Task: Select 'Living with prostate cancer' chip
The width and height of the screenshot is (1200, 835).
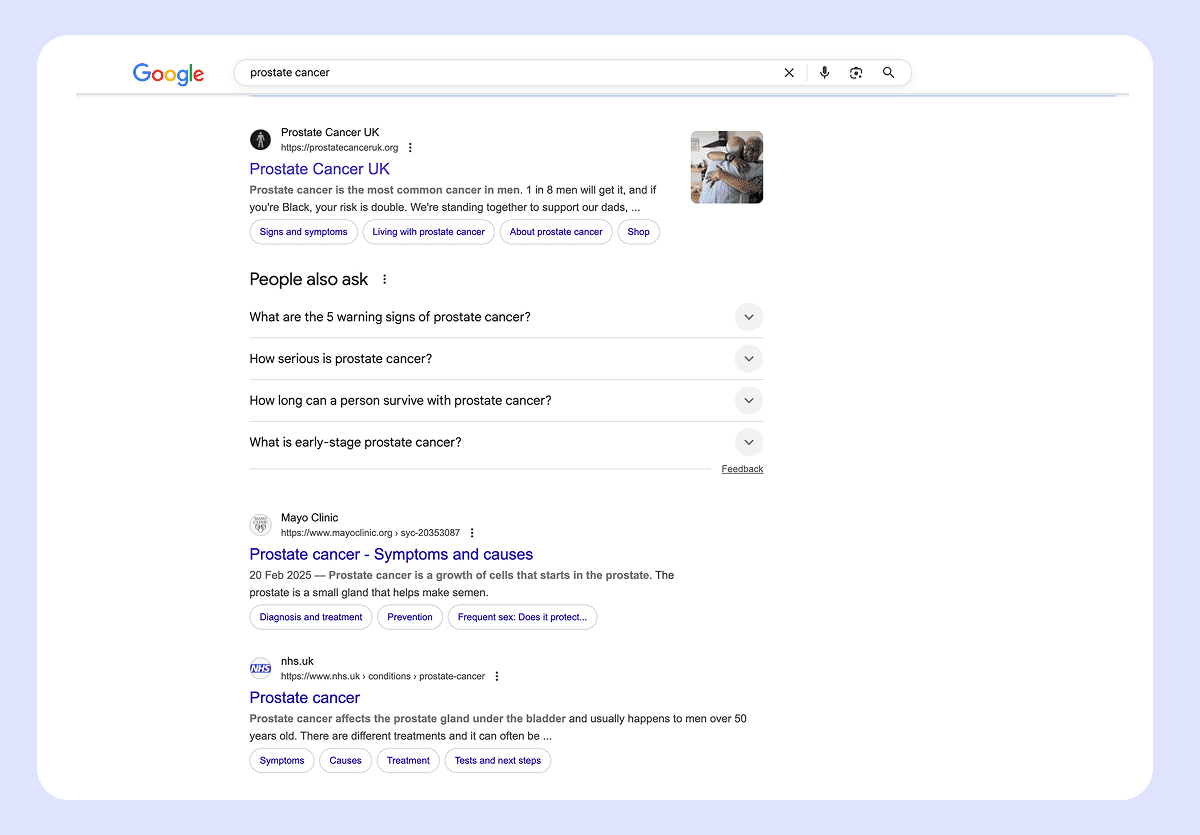Action: coord(428,232)
